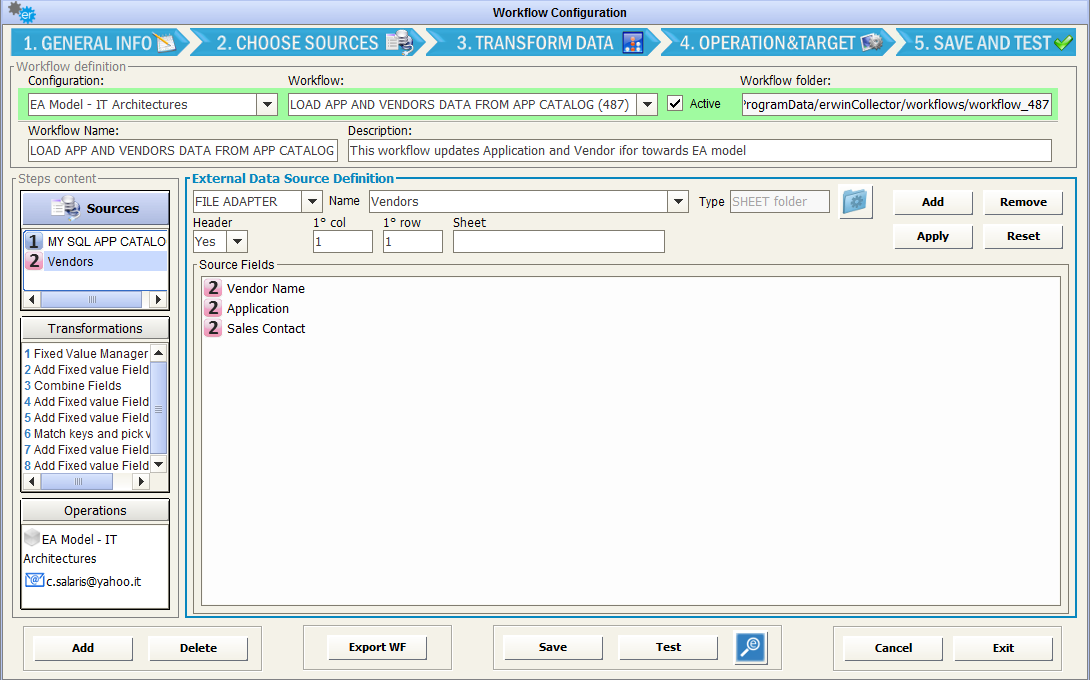Image resolution: width=1090 pixels, height=680 pixels.
Task: Click the number 1 badge beside MY SQL APP CATALOG
Action: click(33, 241)
